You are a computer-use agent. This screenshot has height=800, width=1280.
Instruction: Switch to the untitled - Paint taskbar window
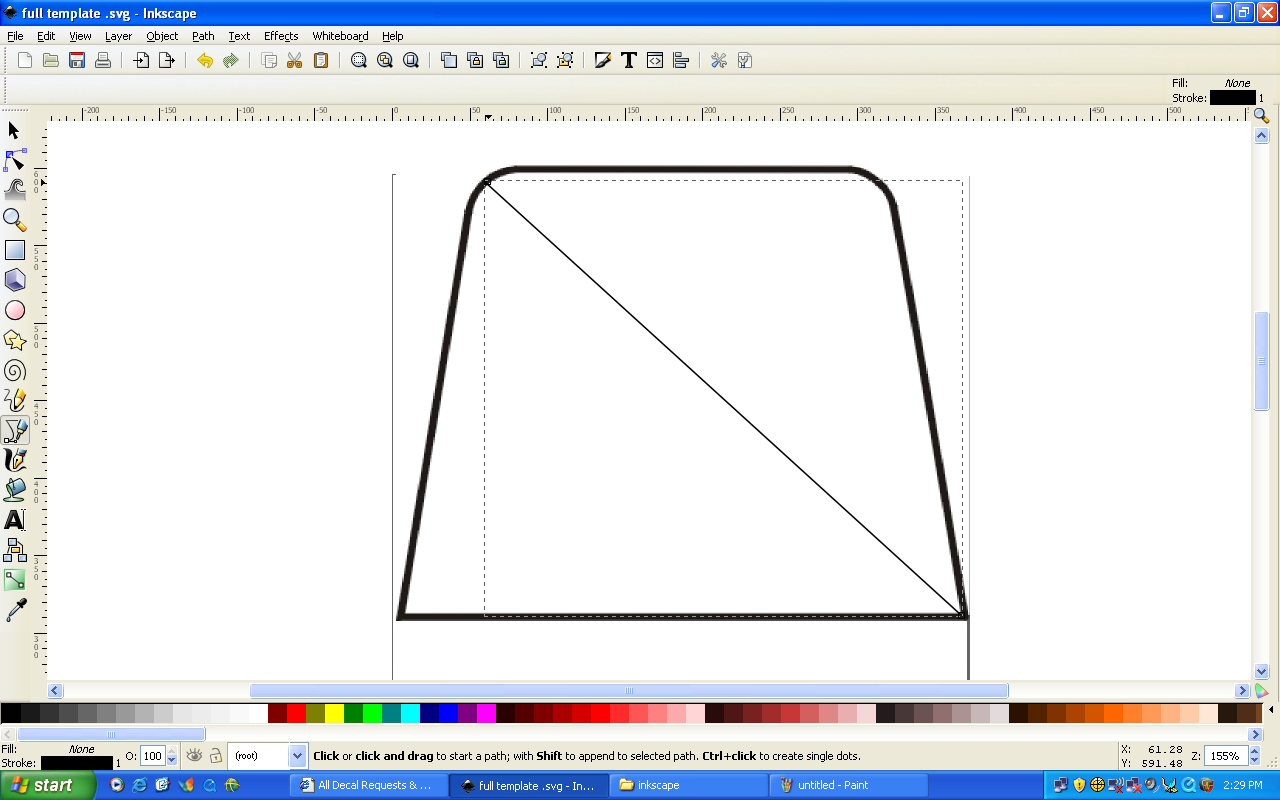click(x=848, y=785)
